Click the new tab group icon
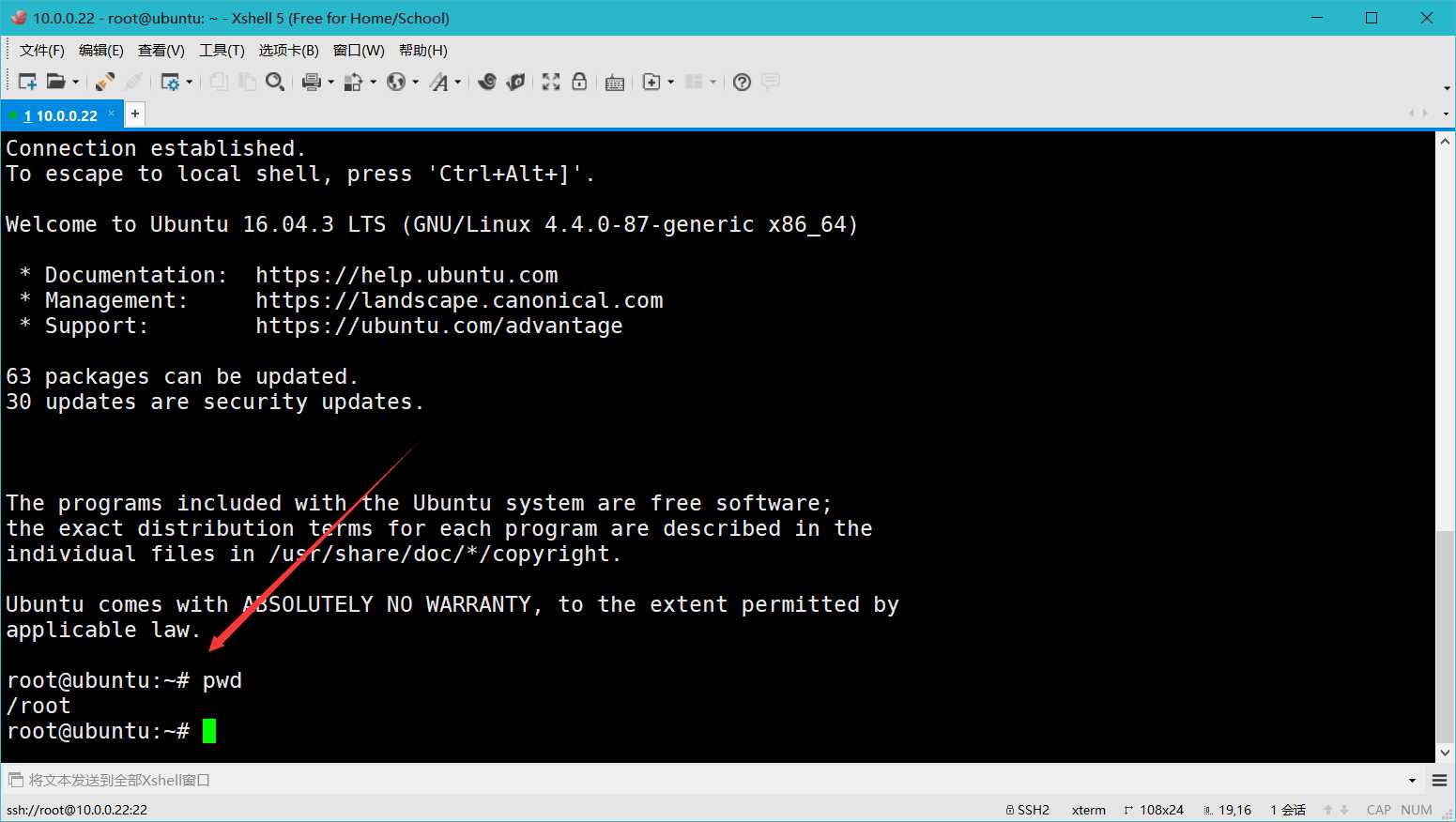The width and height of the screenshot is (1456, 822). point(651,83)
